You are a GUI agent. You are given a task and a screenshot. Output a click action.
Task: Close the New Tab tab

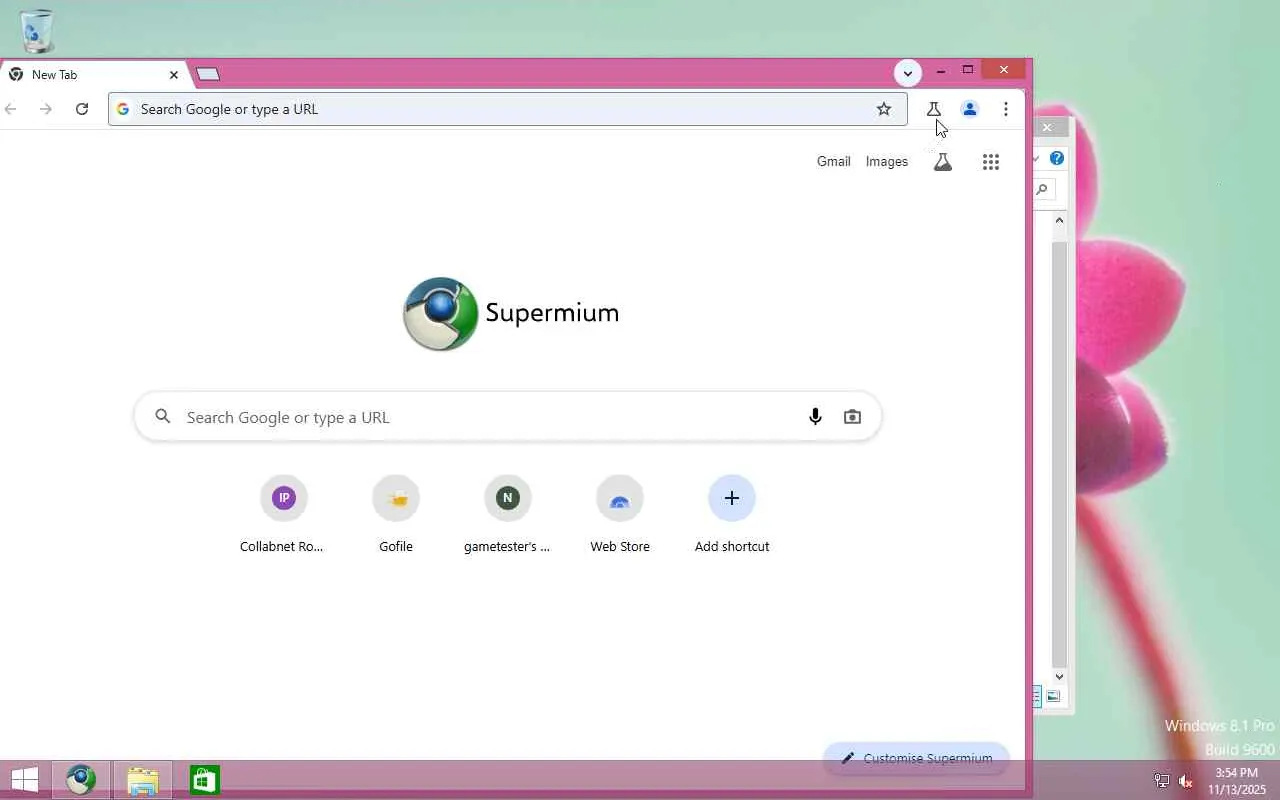pyautogui.click(x=173, y=74)
